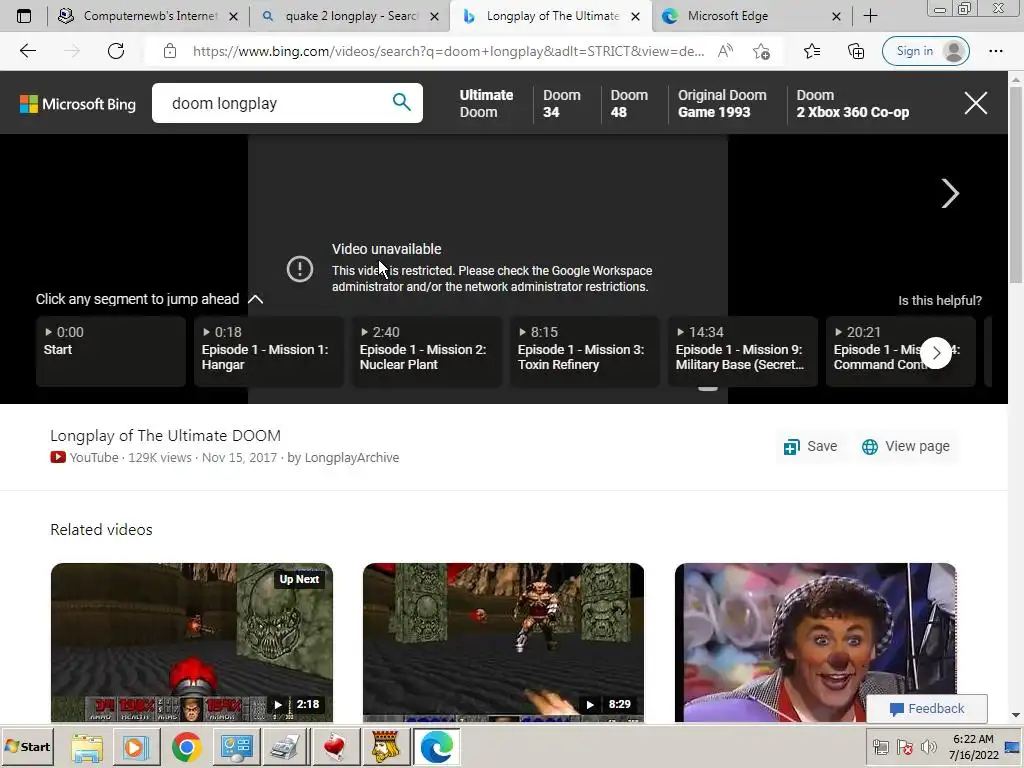1024x768 pixels.
Task: Click the Start button
Action: pyautogui.click(x=27, y=746)
